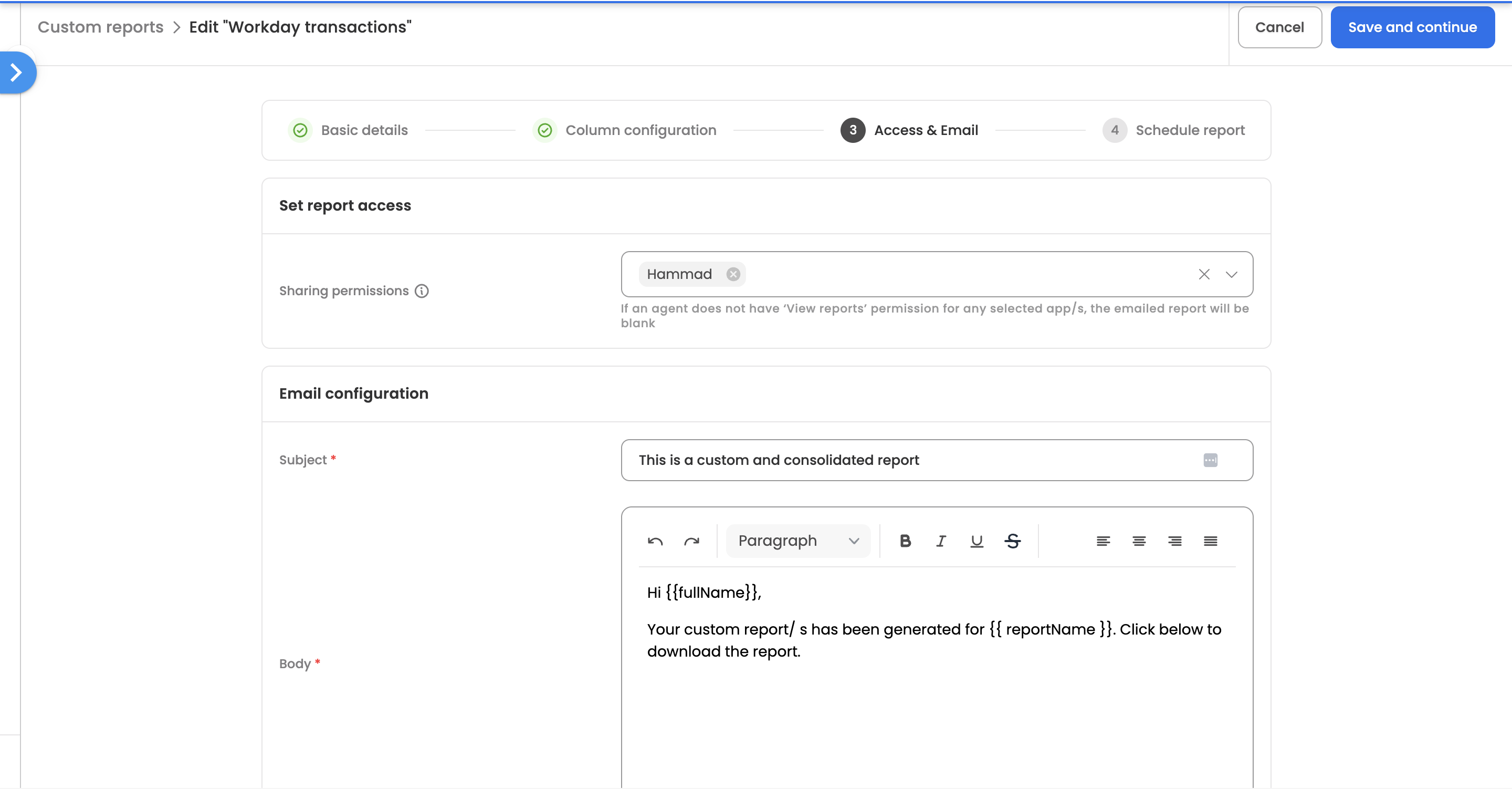1512x789 pixels.
Task: Align body text to the left
Action: point(1103,541)
